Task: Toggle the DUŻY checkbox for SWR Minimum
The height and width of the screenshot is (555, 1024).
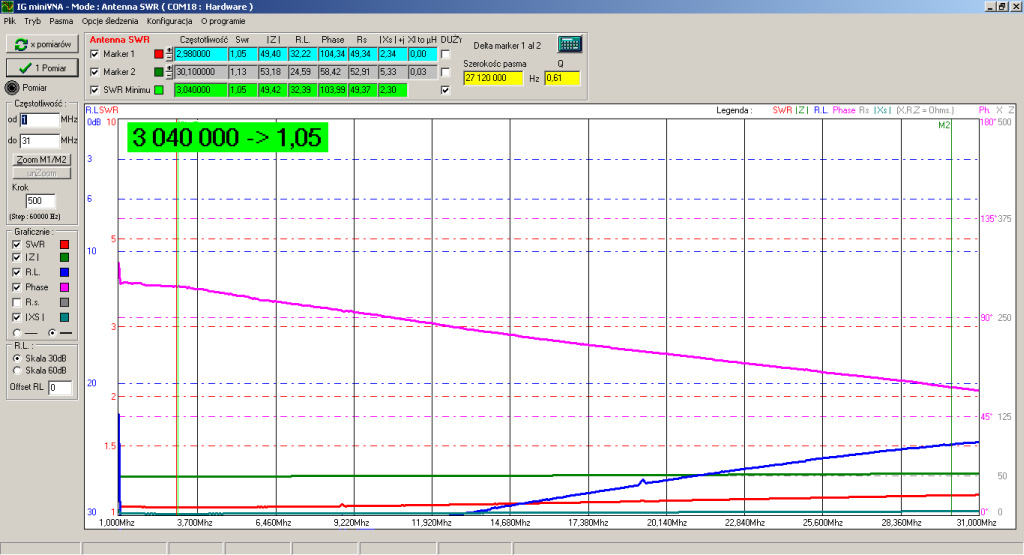Action: 446,90
